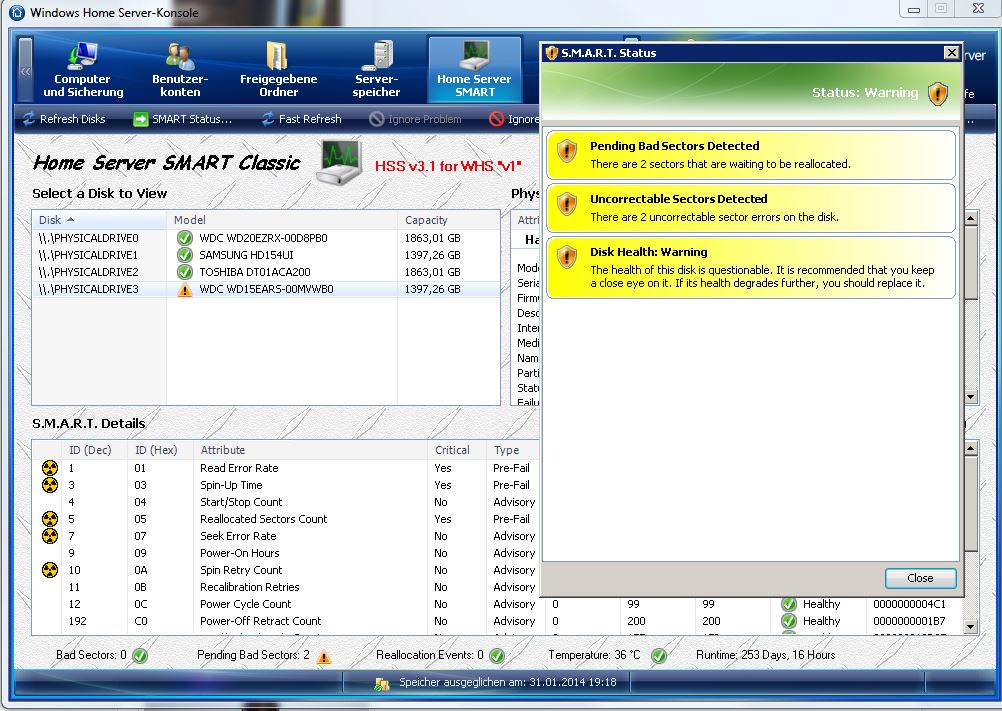Sort the disk list by Model column

282,220
